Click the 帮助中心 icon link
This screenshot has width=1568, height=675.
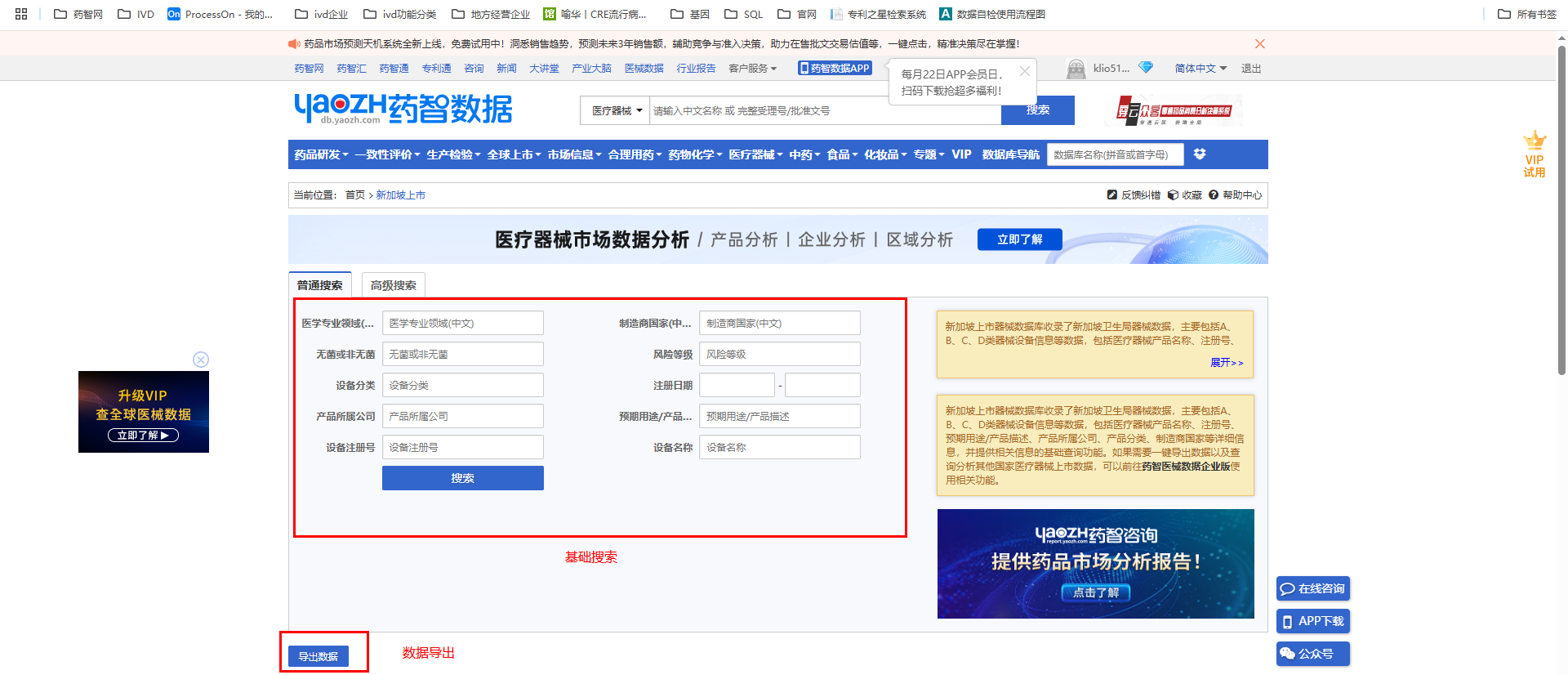(x=1235, y=195)
